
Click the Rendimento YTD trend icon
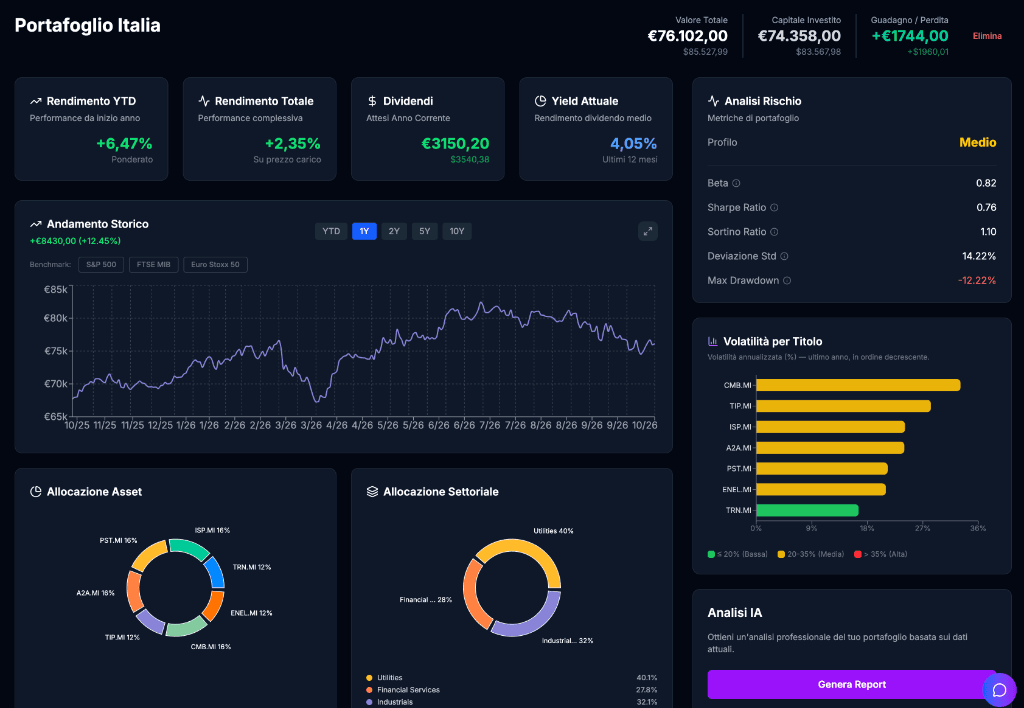tap(35, 101)
